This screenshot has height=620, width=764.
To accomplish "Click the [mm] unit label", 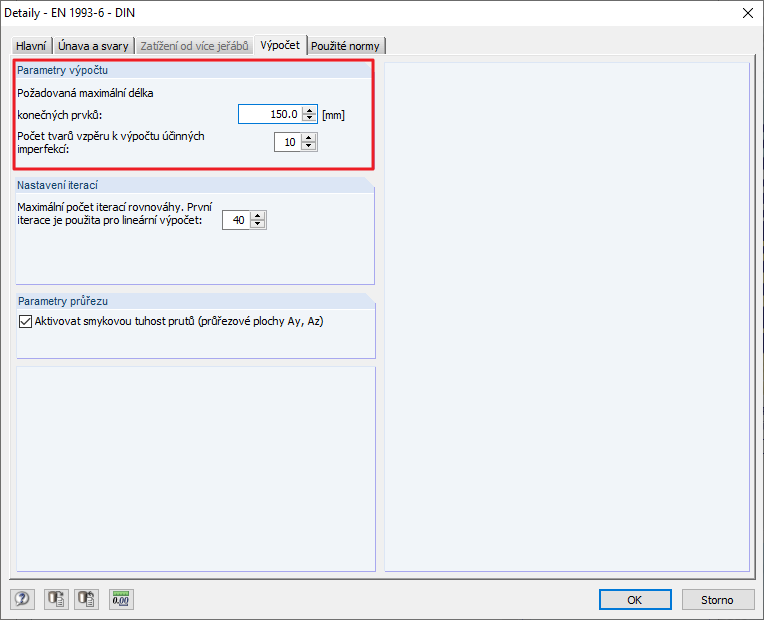I will [x=333, y=115].
